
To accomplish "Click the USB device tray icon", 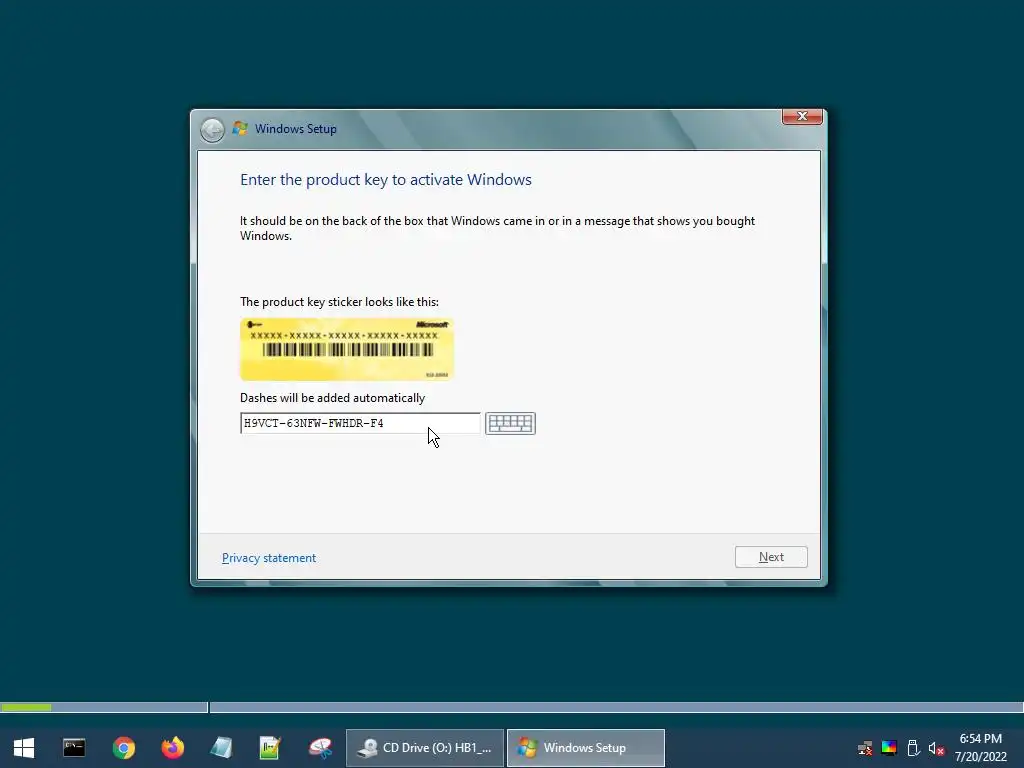I will (x=913, y=748).
